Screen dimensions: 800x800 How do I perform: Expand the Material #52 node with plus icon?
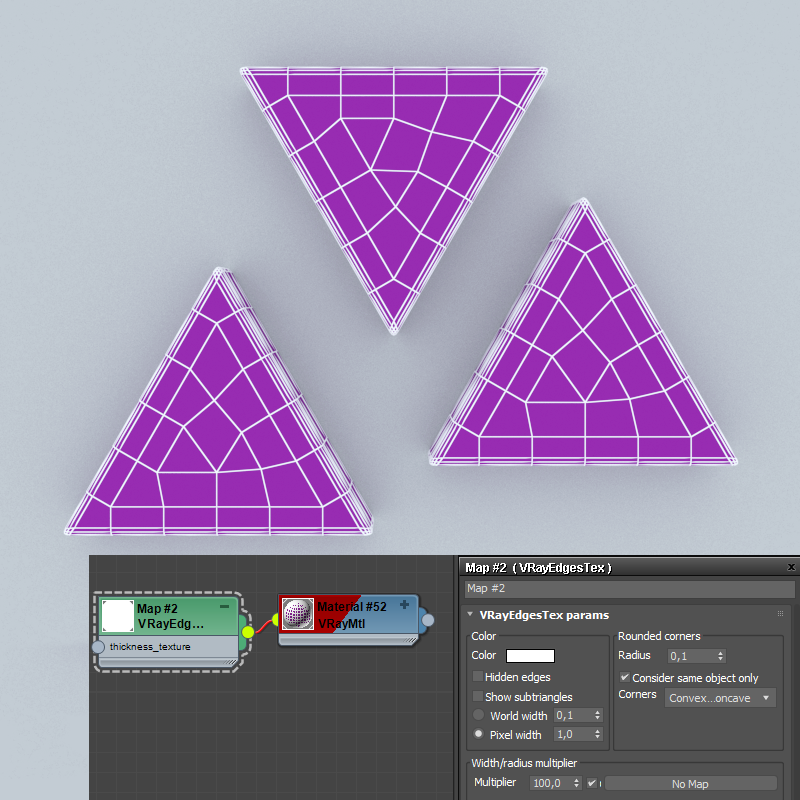click(x=404, y=605)
